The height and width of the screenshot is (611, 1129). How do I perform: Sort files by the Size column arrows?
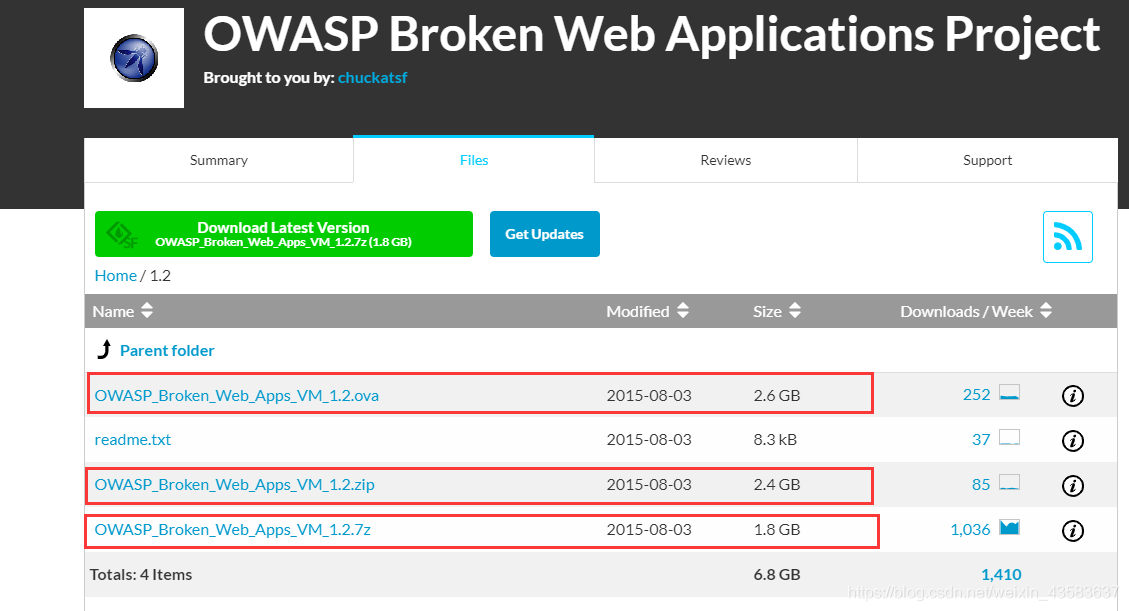(795, 311)
